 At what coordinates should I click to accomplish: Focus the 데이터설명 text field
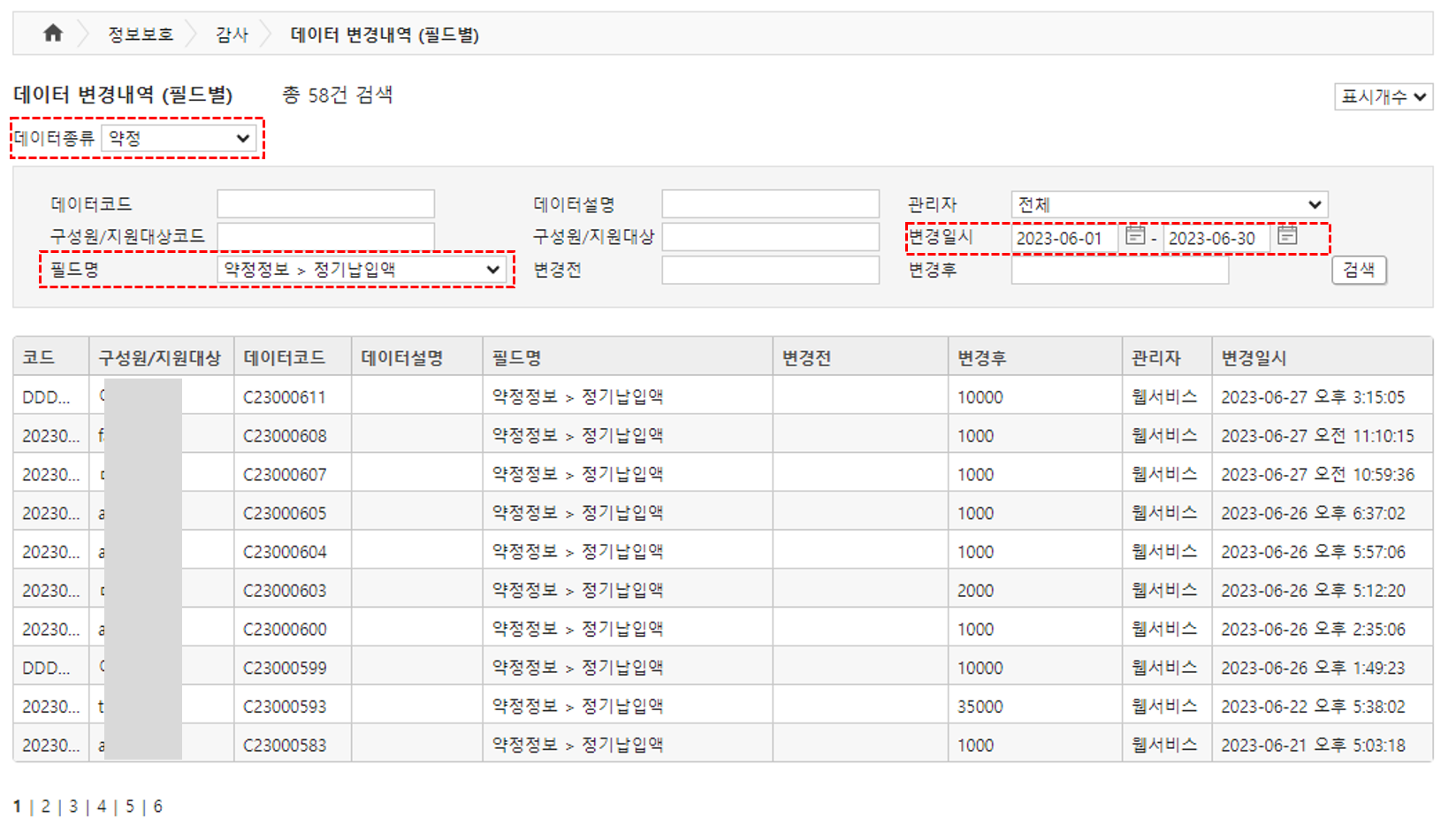pyautogui.click(x=770, y=204)
